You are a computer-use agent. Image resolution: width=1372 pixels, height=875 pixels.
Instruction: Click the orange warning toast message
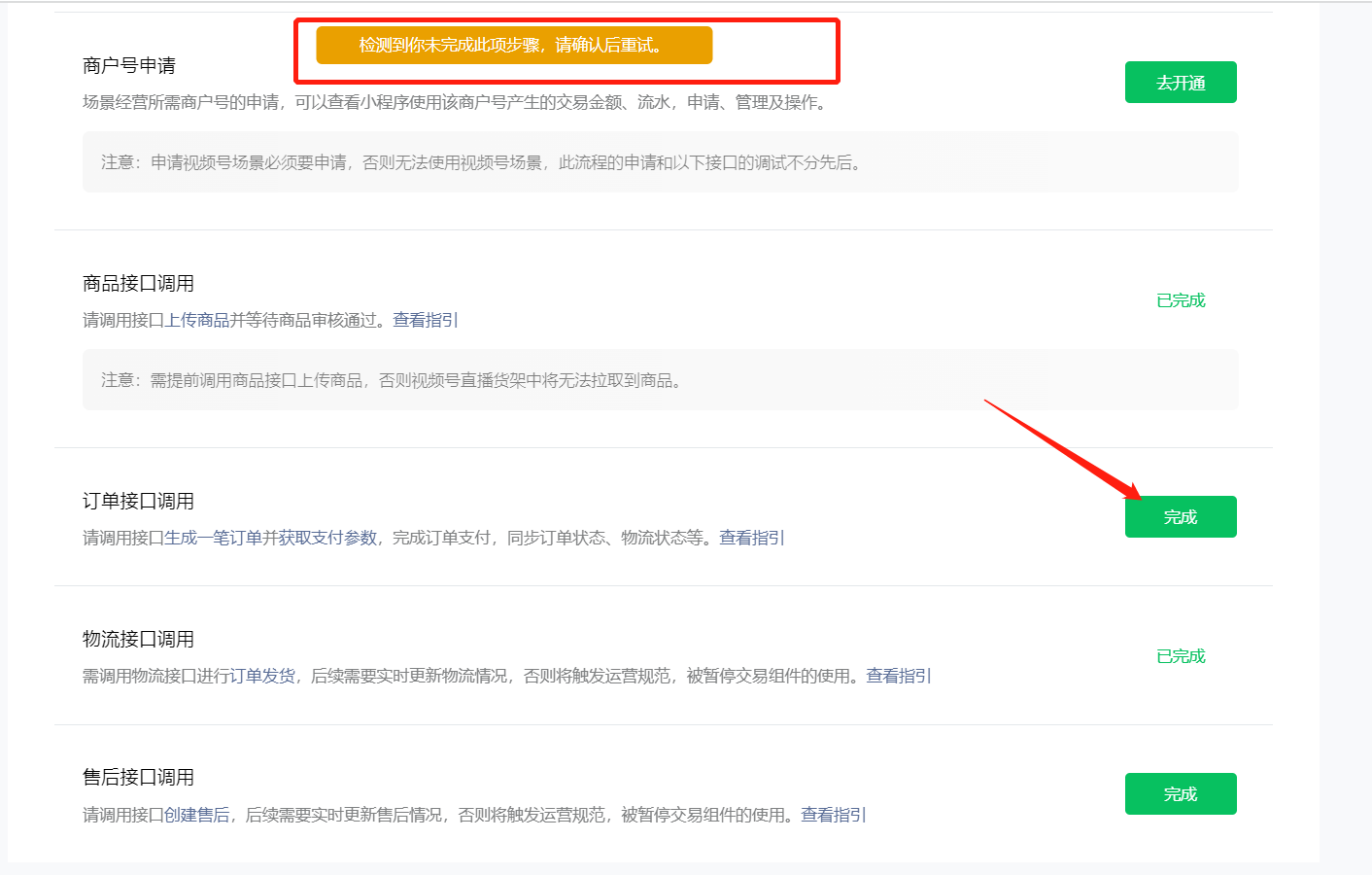pyautogui.click(x=514, y=45)
